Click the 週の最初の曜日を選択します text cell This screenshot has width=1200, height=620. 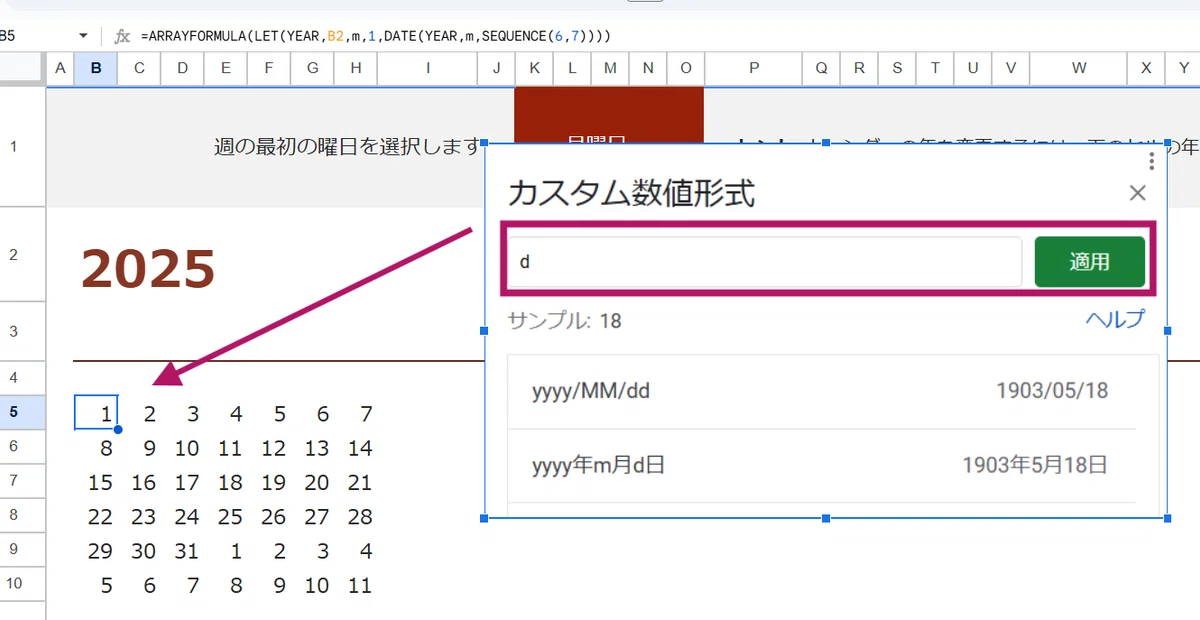349,147
